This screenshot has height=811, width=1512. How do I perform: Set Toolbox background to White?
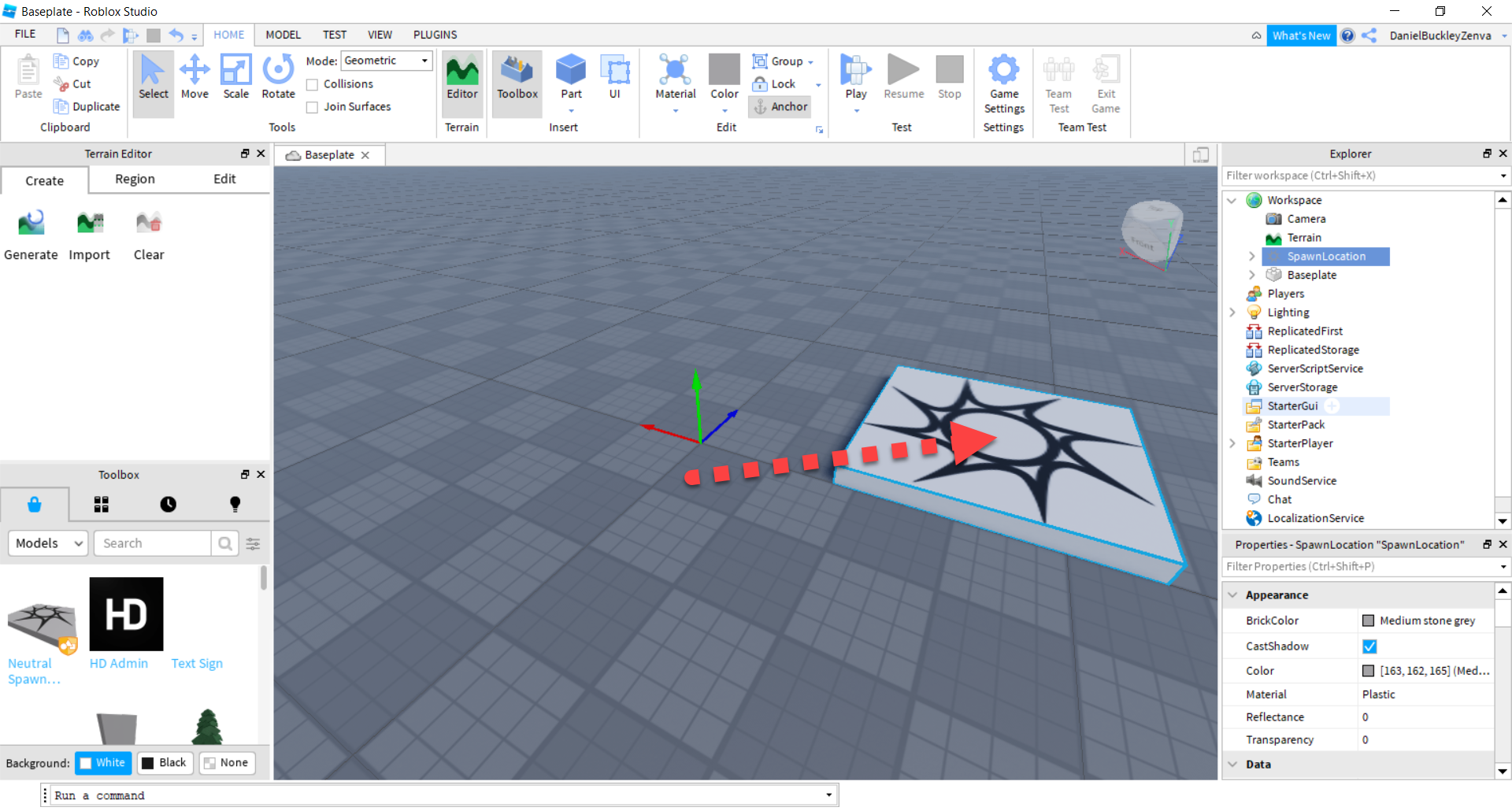(x=103, y=763)
